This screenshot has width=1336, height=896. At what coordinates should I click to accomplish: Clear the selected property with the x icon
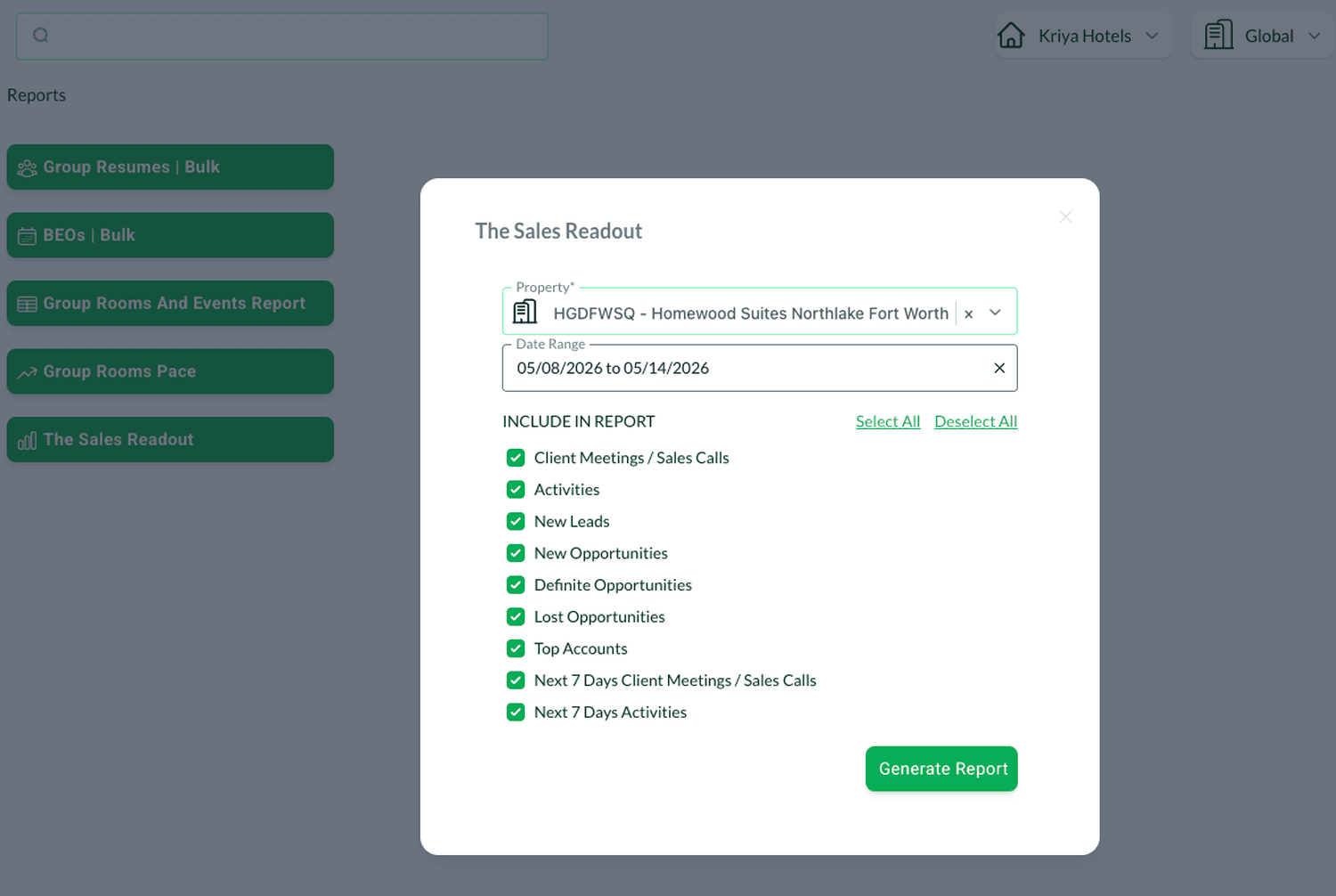point(969,314)
